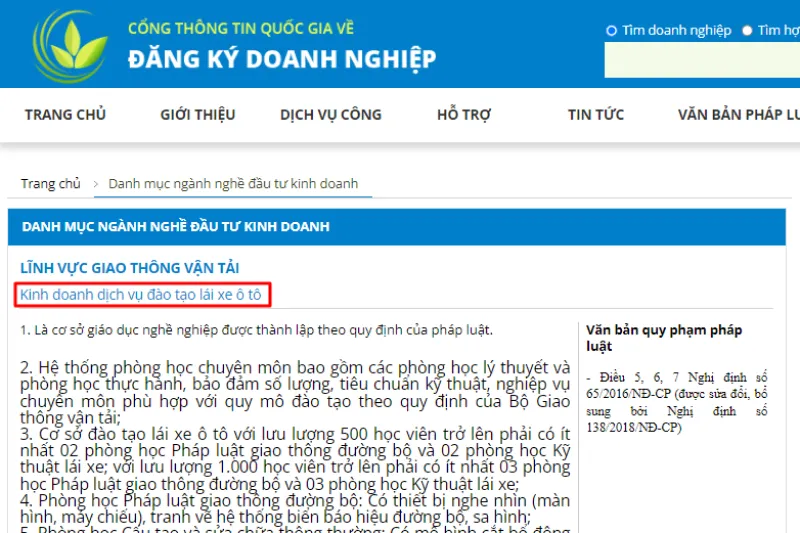Select the 'Tìm doanh nghiệp' radio button
Viewport: 800px width, 533px height.
click(612, 31)
